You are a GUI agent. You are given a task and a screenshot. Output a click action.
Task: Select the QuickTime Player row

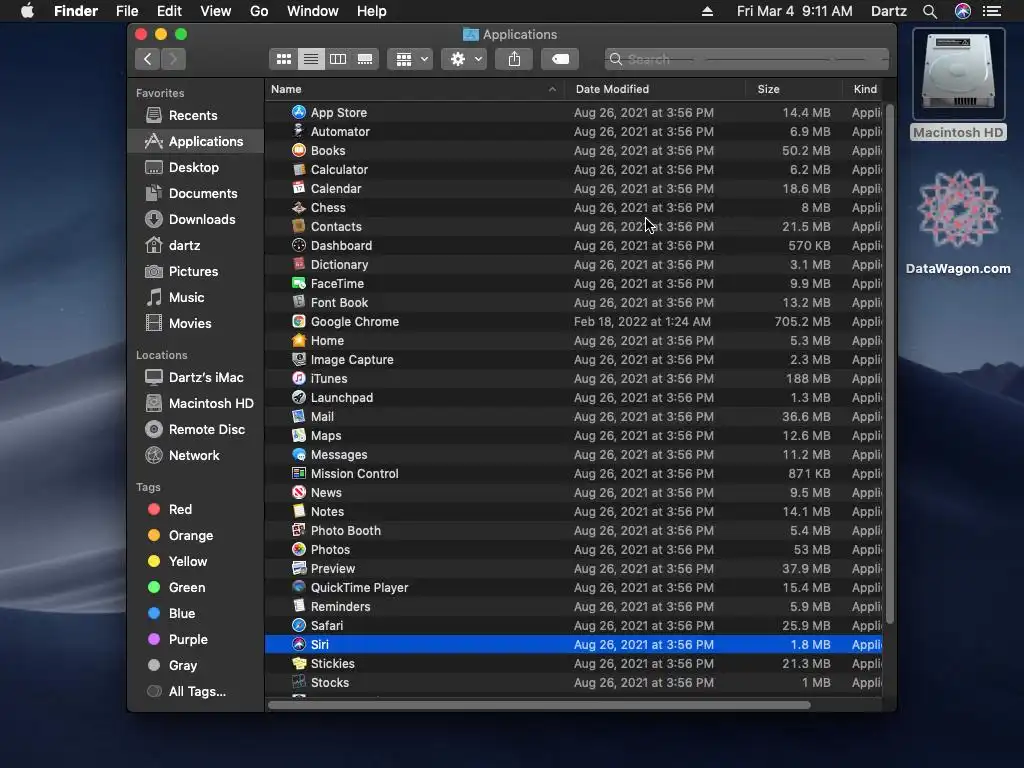[573, 588]
